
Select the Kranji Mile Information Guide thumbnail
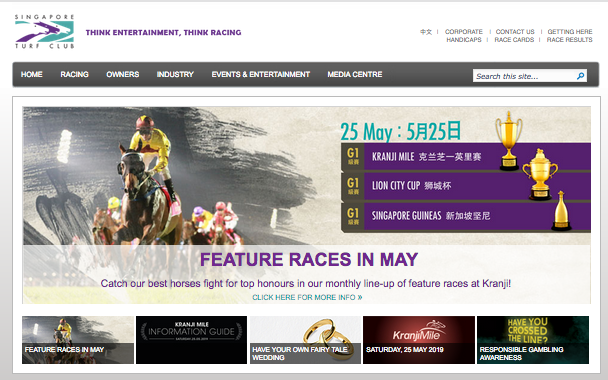point(192,340)
